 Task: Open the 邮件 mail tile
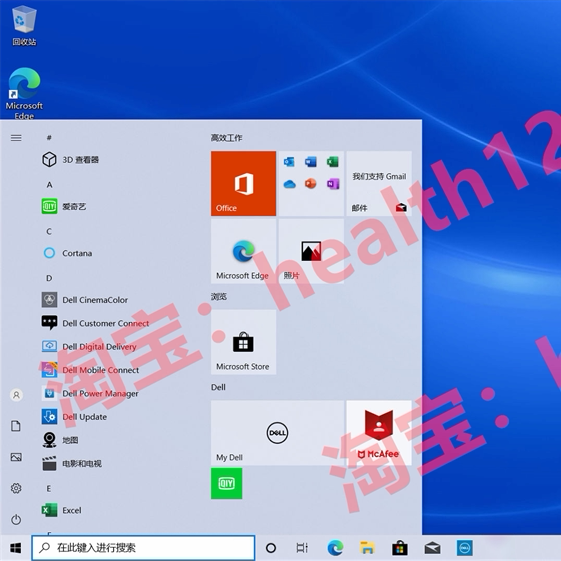tap(379, 183)
